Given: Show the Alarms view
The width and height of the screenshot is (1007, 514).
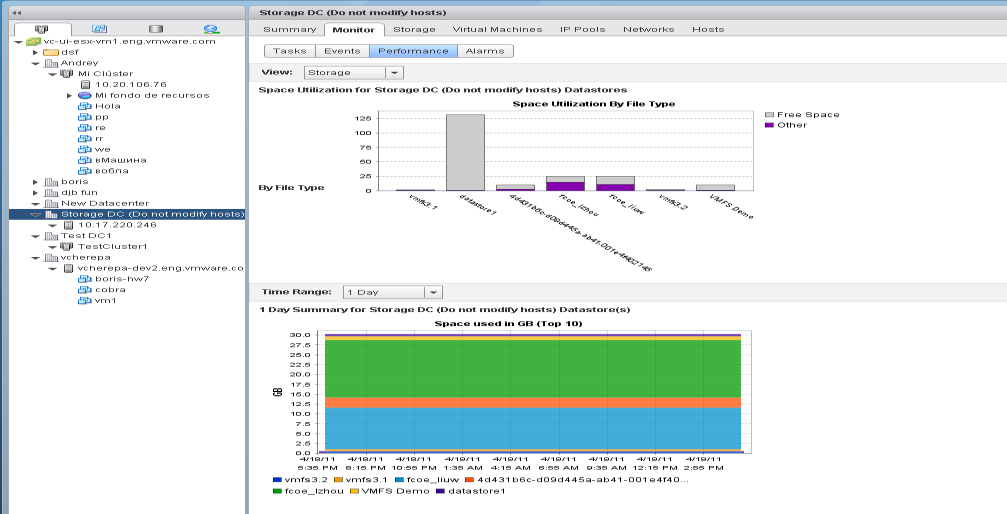Looking at the screenshot, I should [485, 51].
